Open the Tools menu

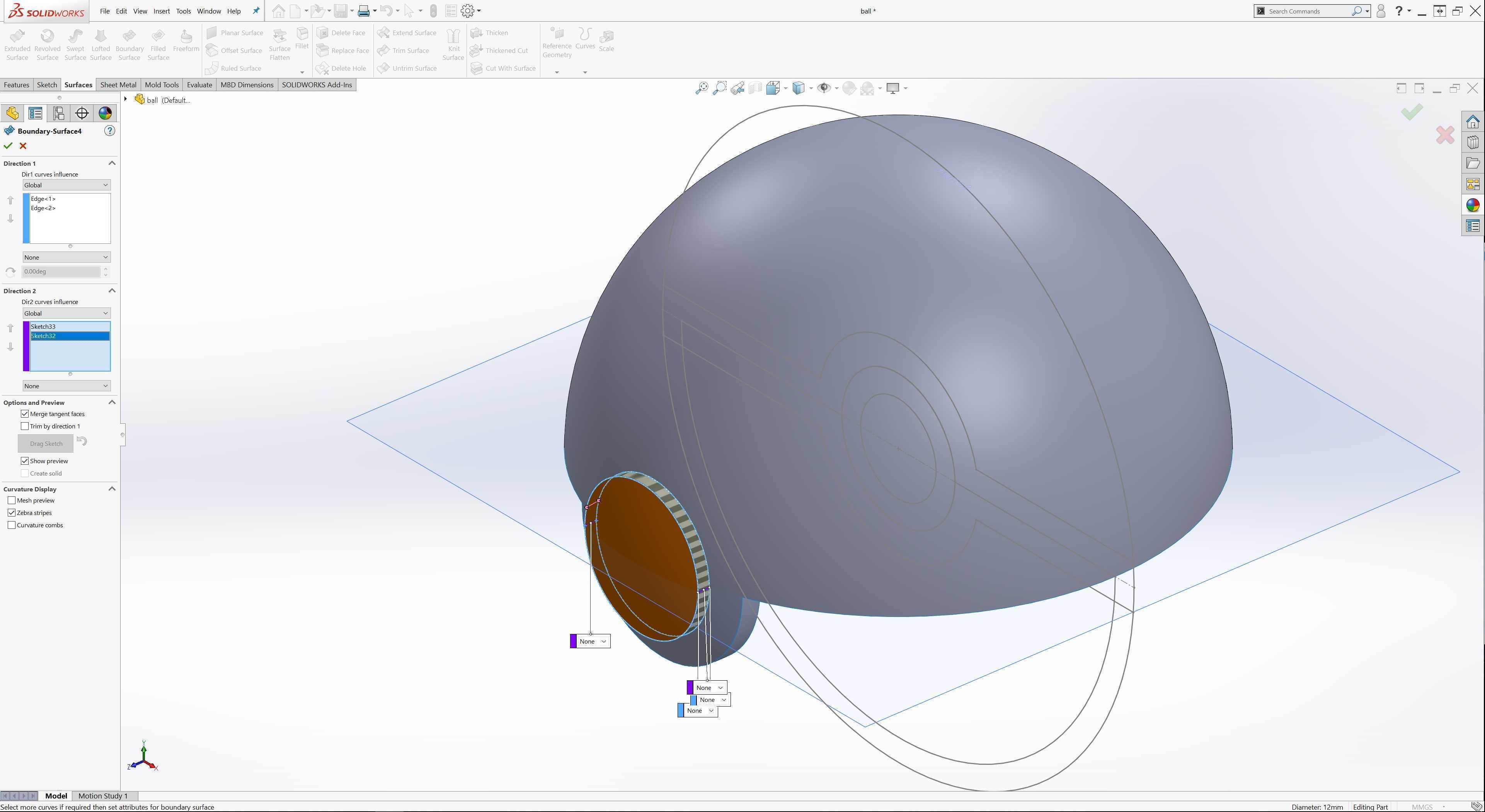pos(183,11)
